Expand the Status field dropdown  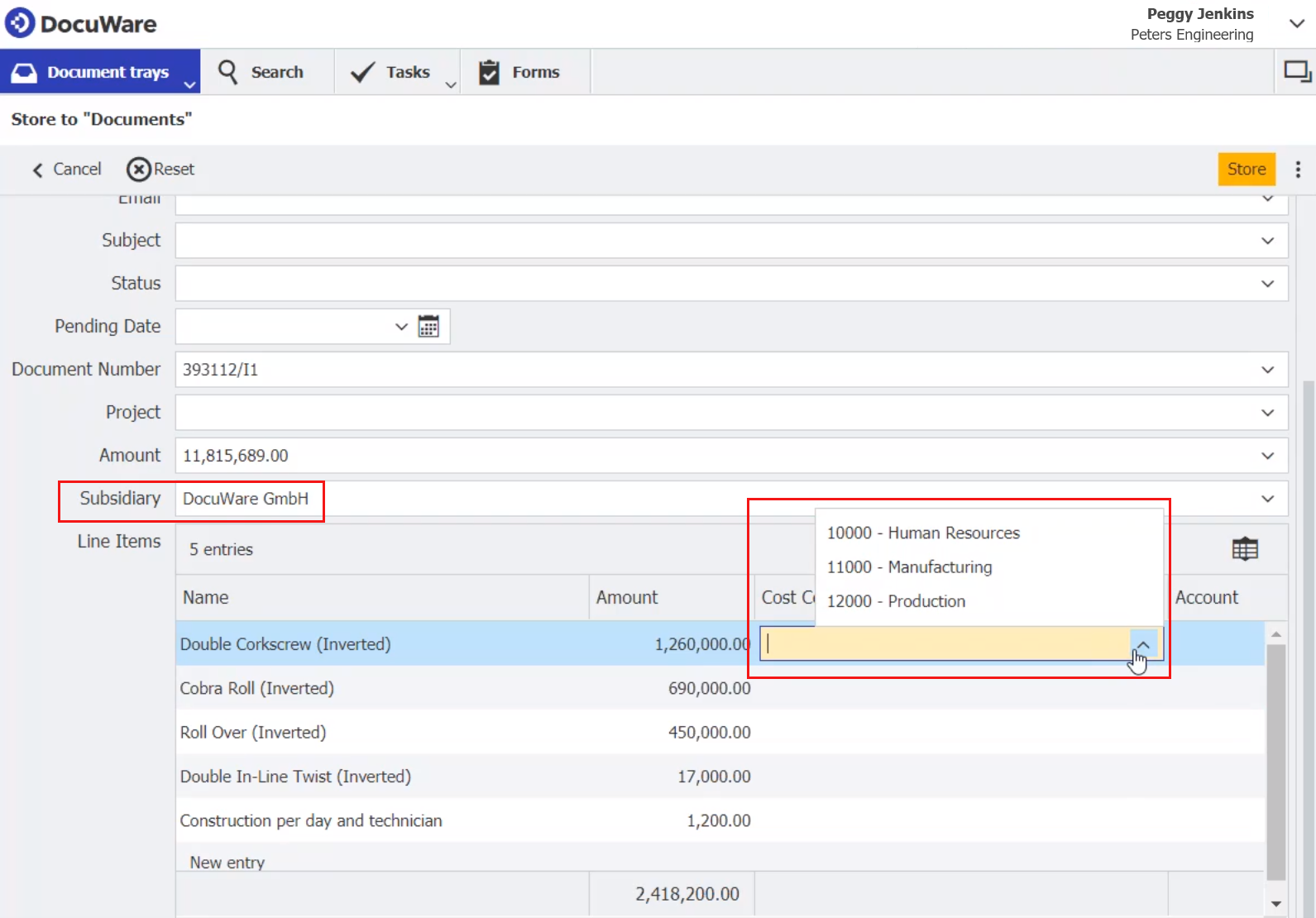1267,284
